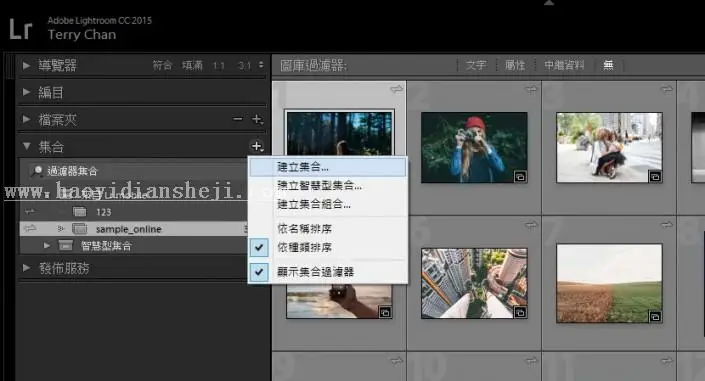Select 依名稱排序 menu option

coord(328,229)
